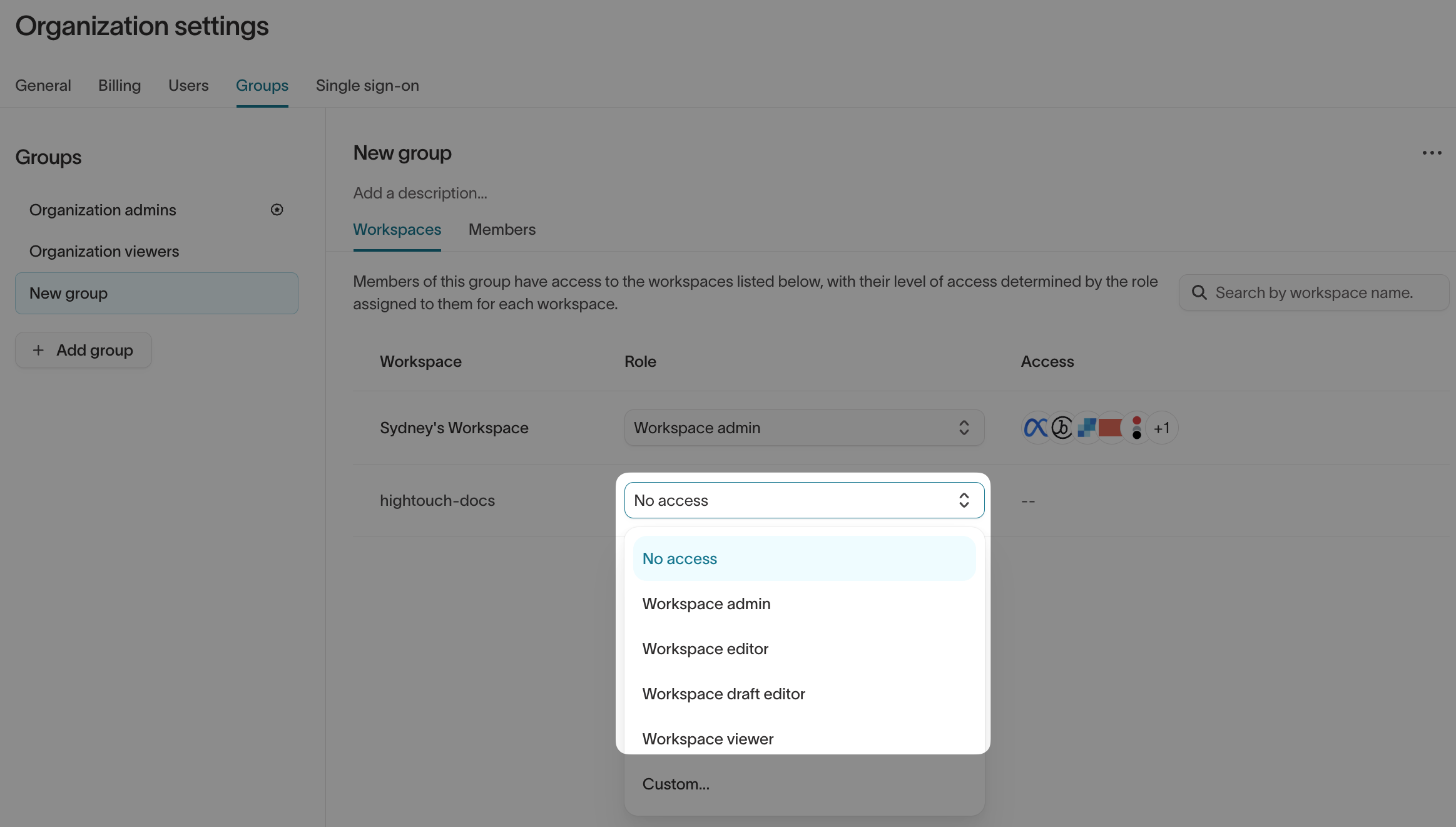
Task: Click the star badge next to Organization admins
Action: click(277, 209)
